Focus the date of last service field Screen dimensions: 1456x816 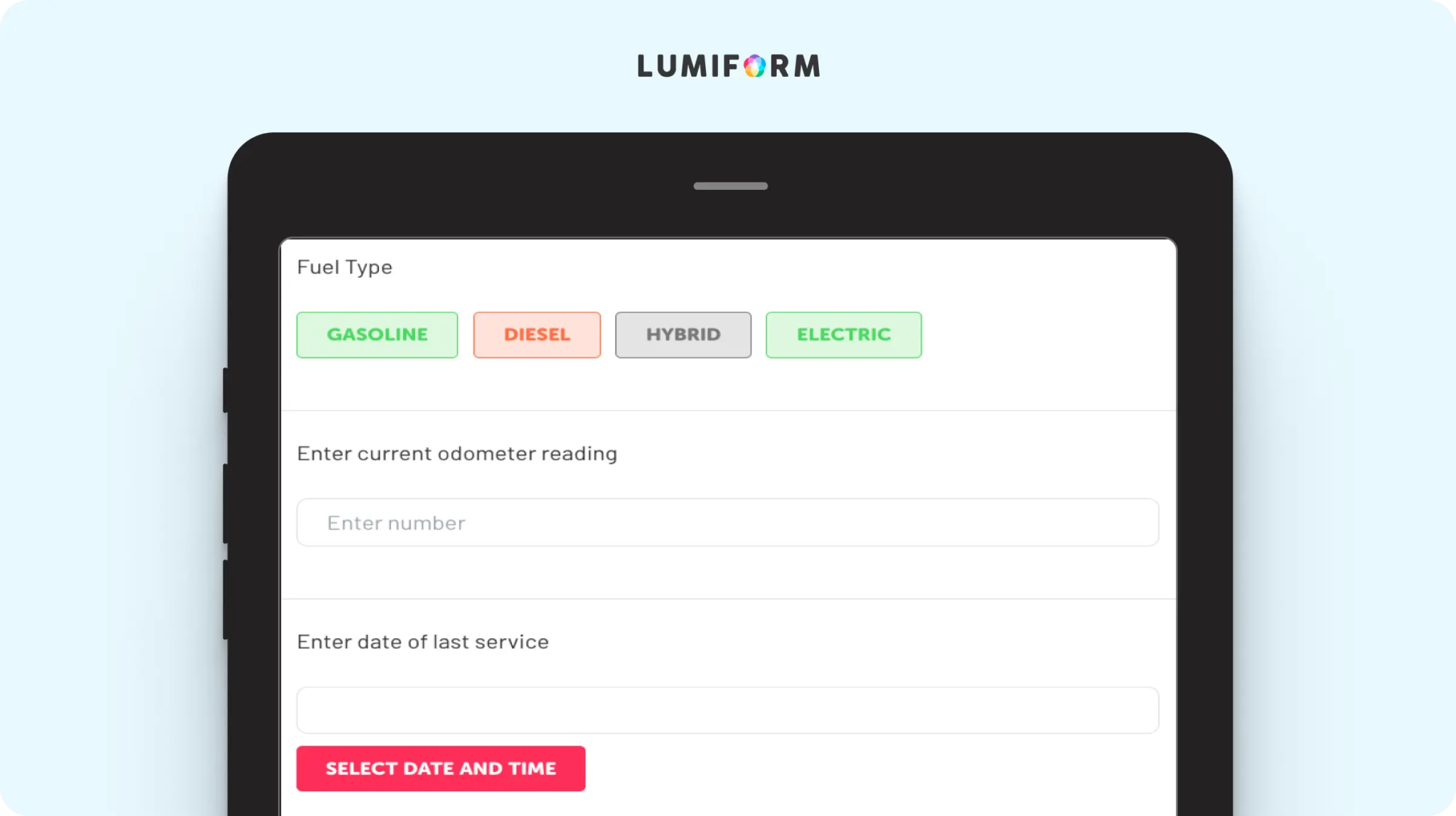coord(728,710)
